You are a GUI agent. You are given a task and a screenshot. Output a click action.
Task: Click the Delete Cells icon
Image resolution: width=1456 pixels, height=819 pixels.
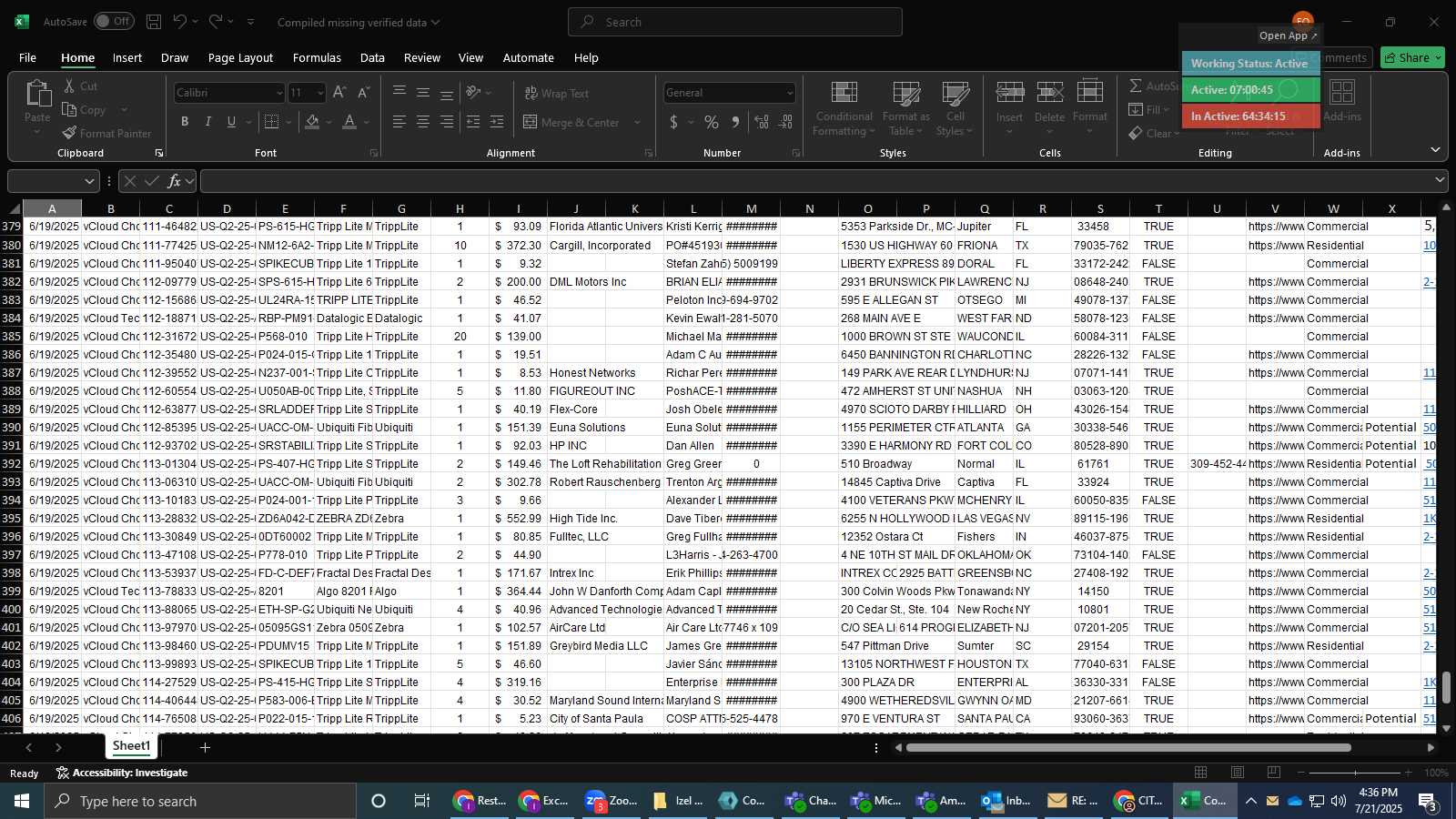click(1049, 93)
